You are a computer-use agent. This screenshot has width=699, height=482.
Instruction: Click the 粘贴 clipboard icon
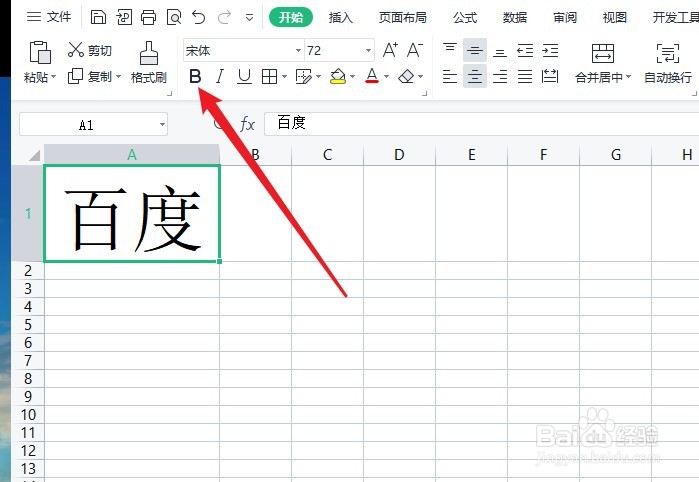pos(40,52)
